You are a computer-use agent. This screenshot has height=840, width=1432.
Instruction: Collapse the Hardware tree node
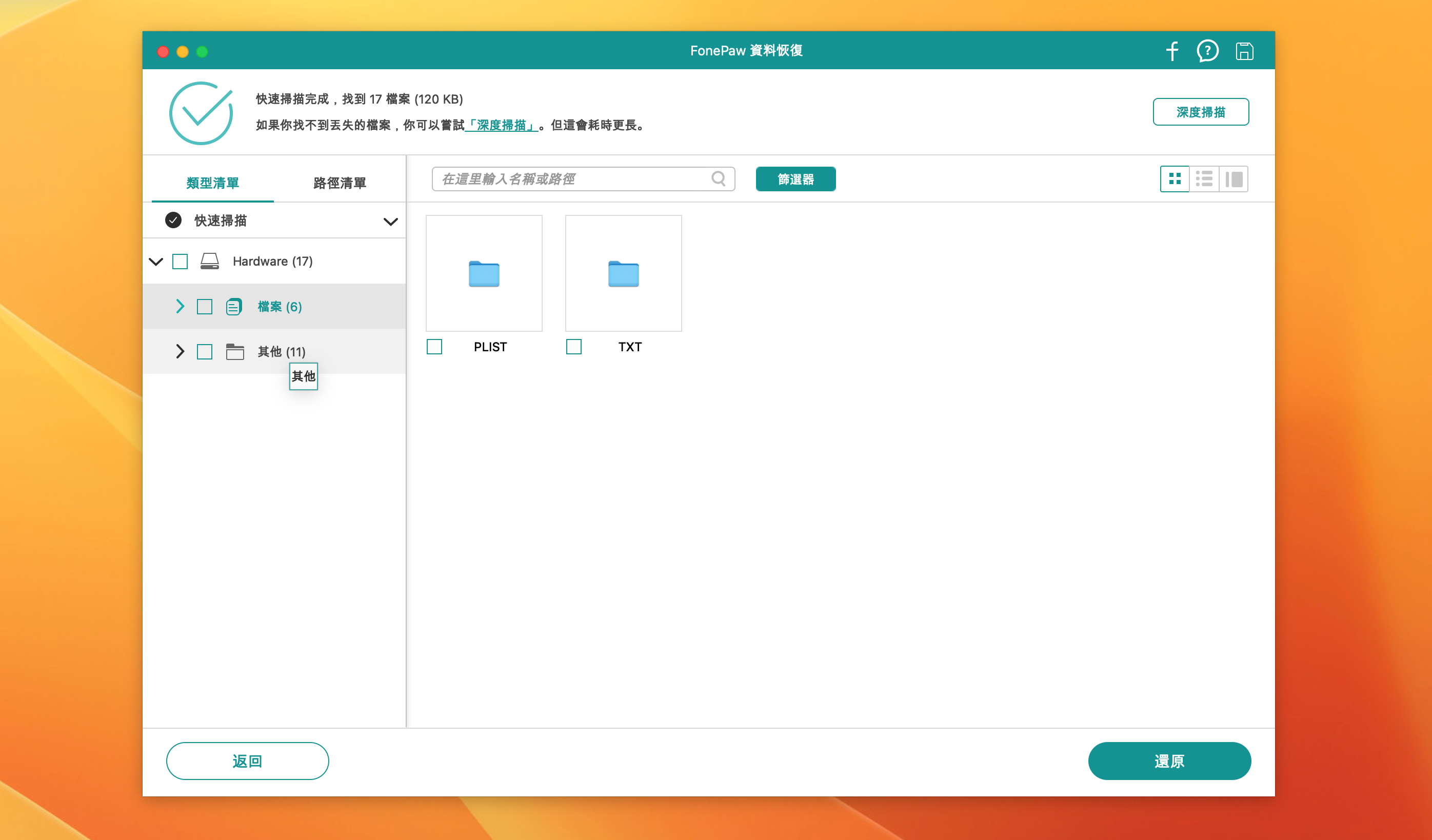tap(156, 262)
